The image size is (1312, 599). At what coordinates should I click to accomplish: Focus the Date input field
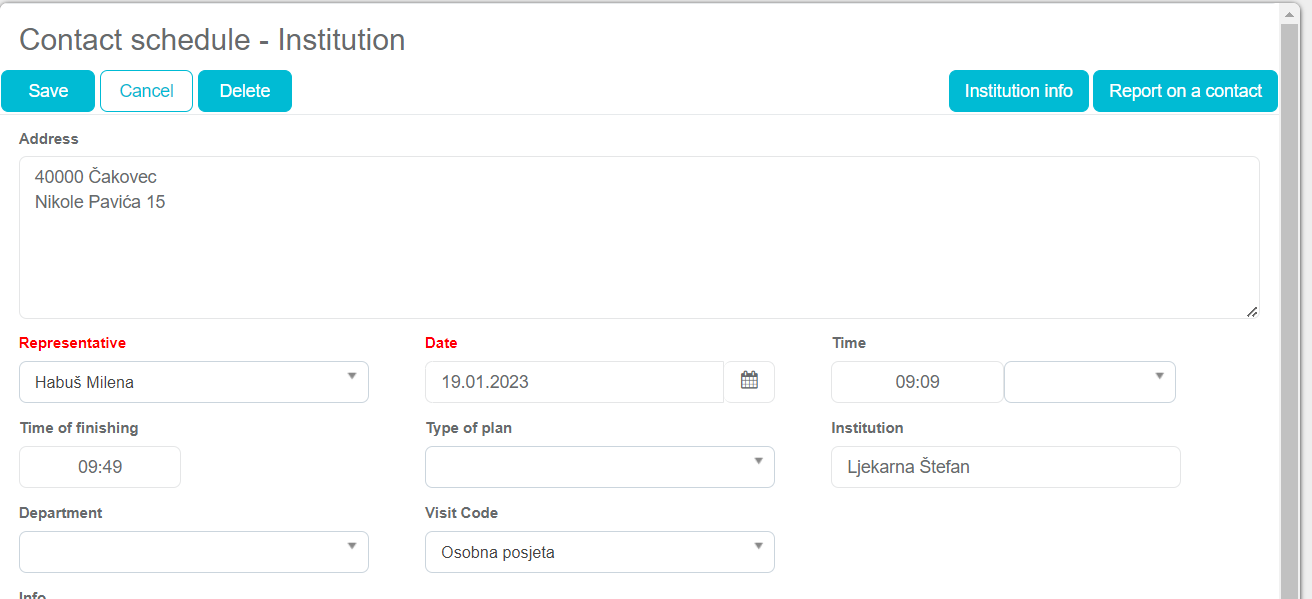click(x=574, y=382)
